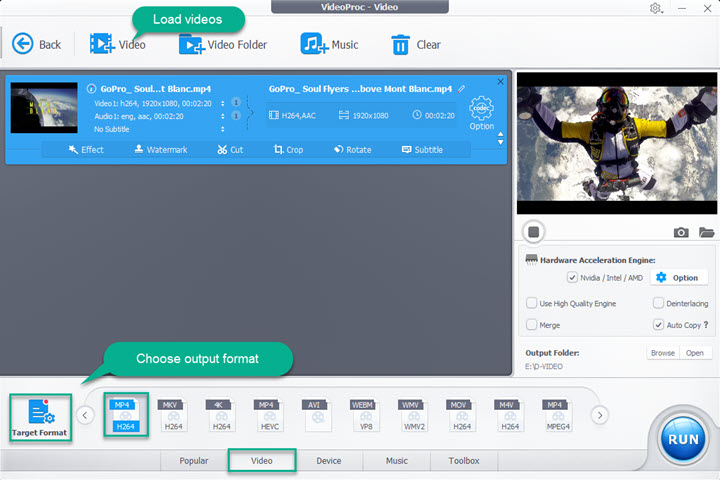The height and width of the screenshot is (480, 720).
Task: Remove the GoPro video item
Action: tap(500, 81)
